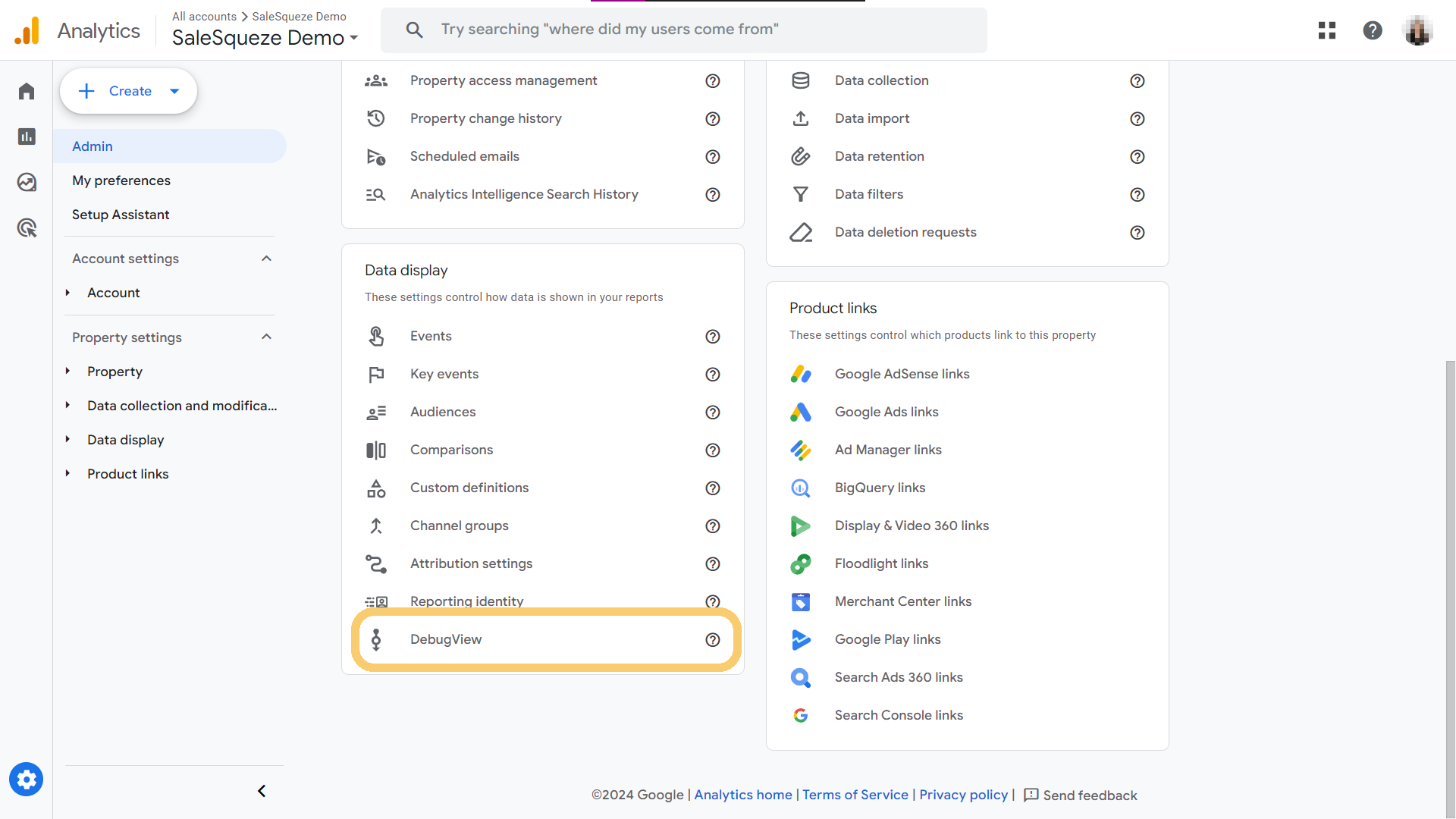Open the Reports icon in left rail
Screen dimensions: 1456x819
[x=27, y=136]
